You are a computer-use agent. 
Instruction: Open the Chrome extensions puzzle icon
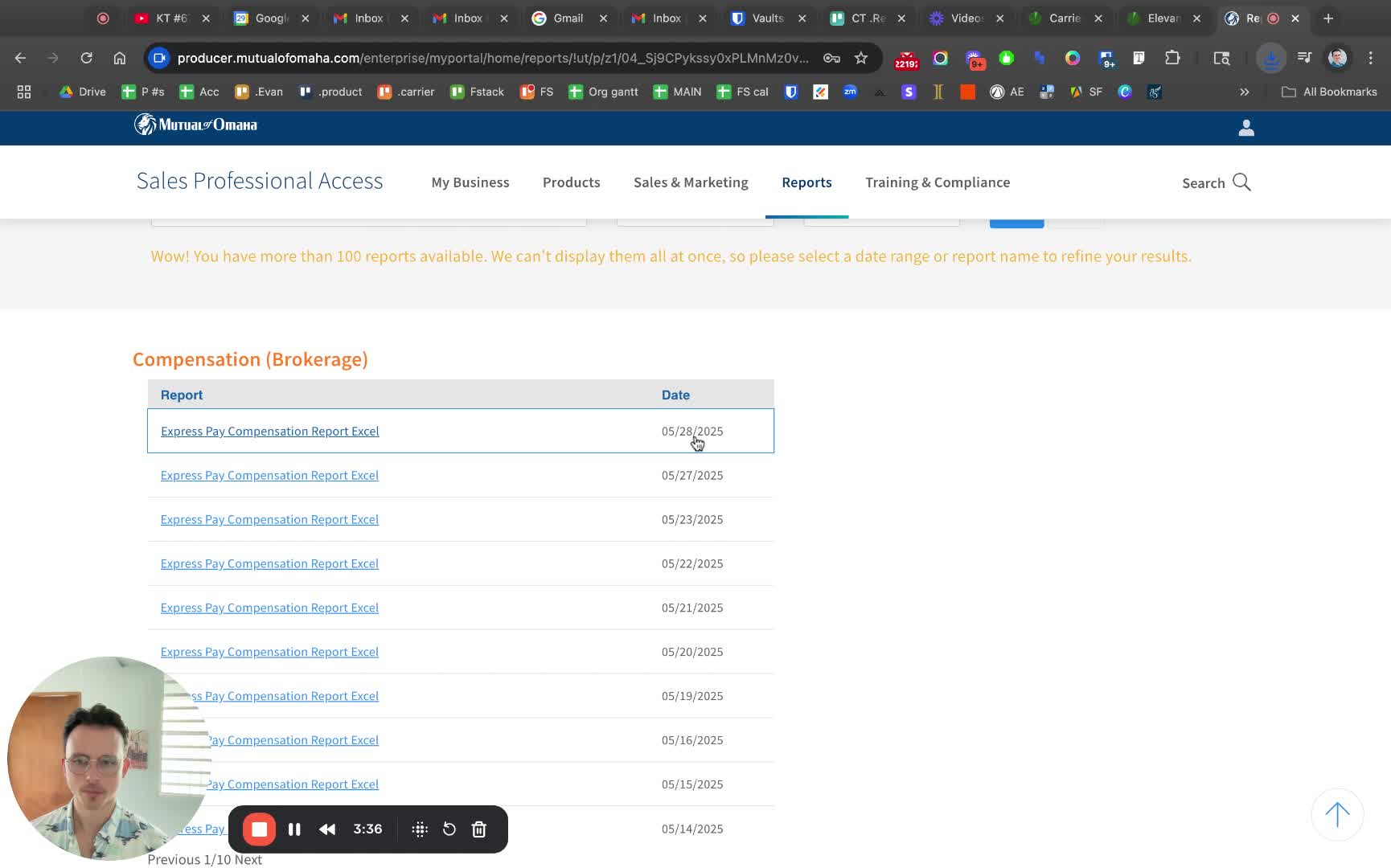pos(1172,58)
